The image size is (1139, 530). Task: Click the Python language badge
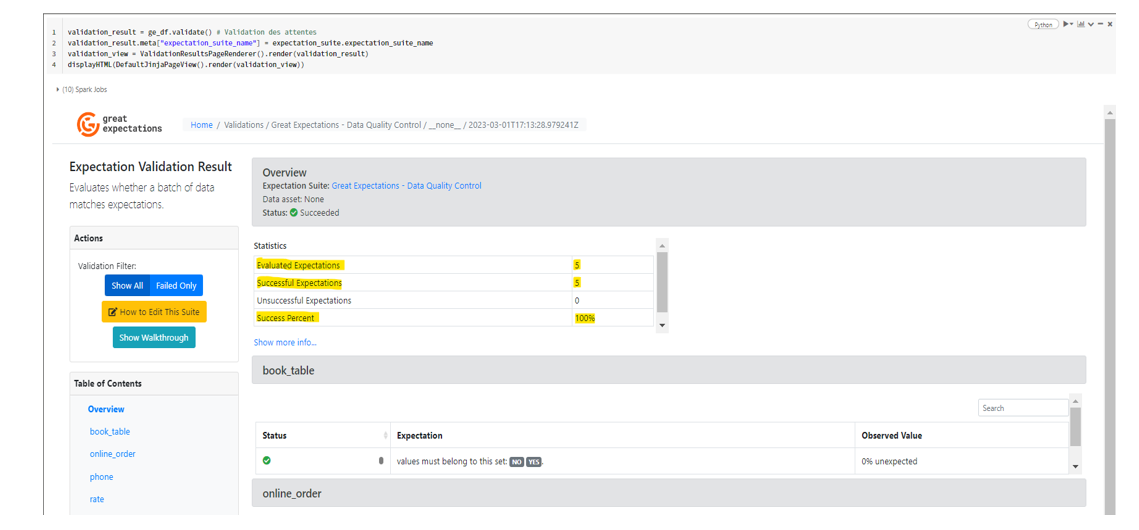click(x=1043, y=24)
